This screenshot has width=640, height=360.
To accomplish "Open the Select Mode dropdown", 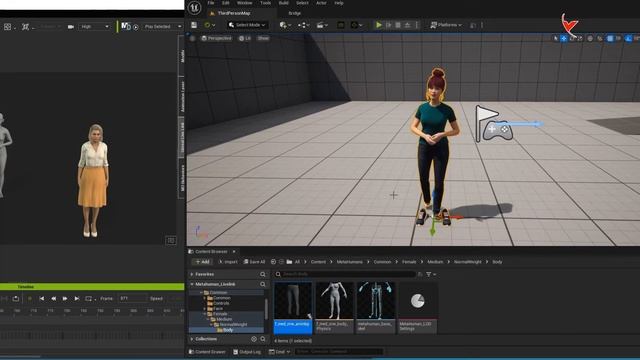I will click(x=247, y=25).
